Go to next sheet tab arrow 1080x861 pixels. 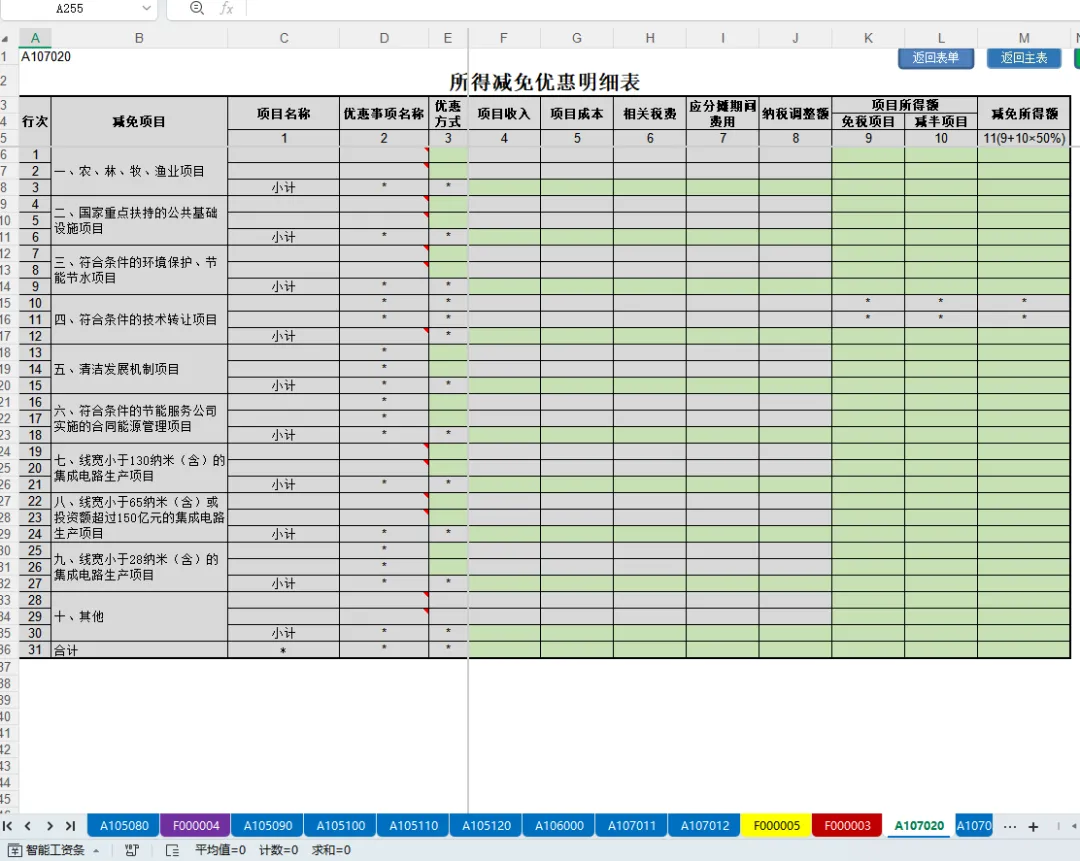click(50, 826)
